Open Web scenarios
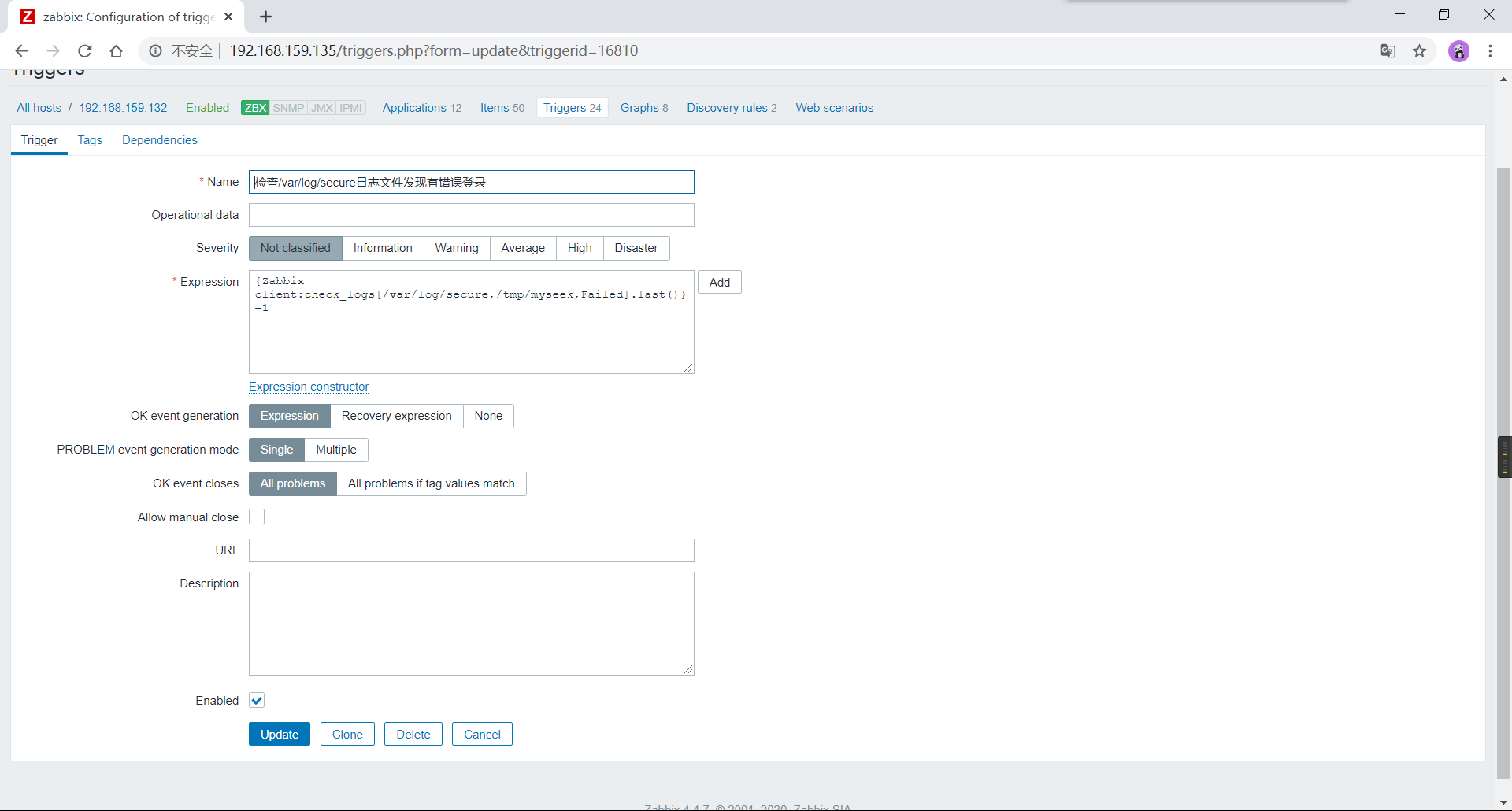The image size is (1512, 811). pos(835,108)
